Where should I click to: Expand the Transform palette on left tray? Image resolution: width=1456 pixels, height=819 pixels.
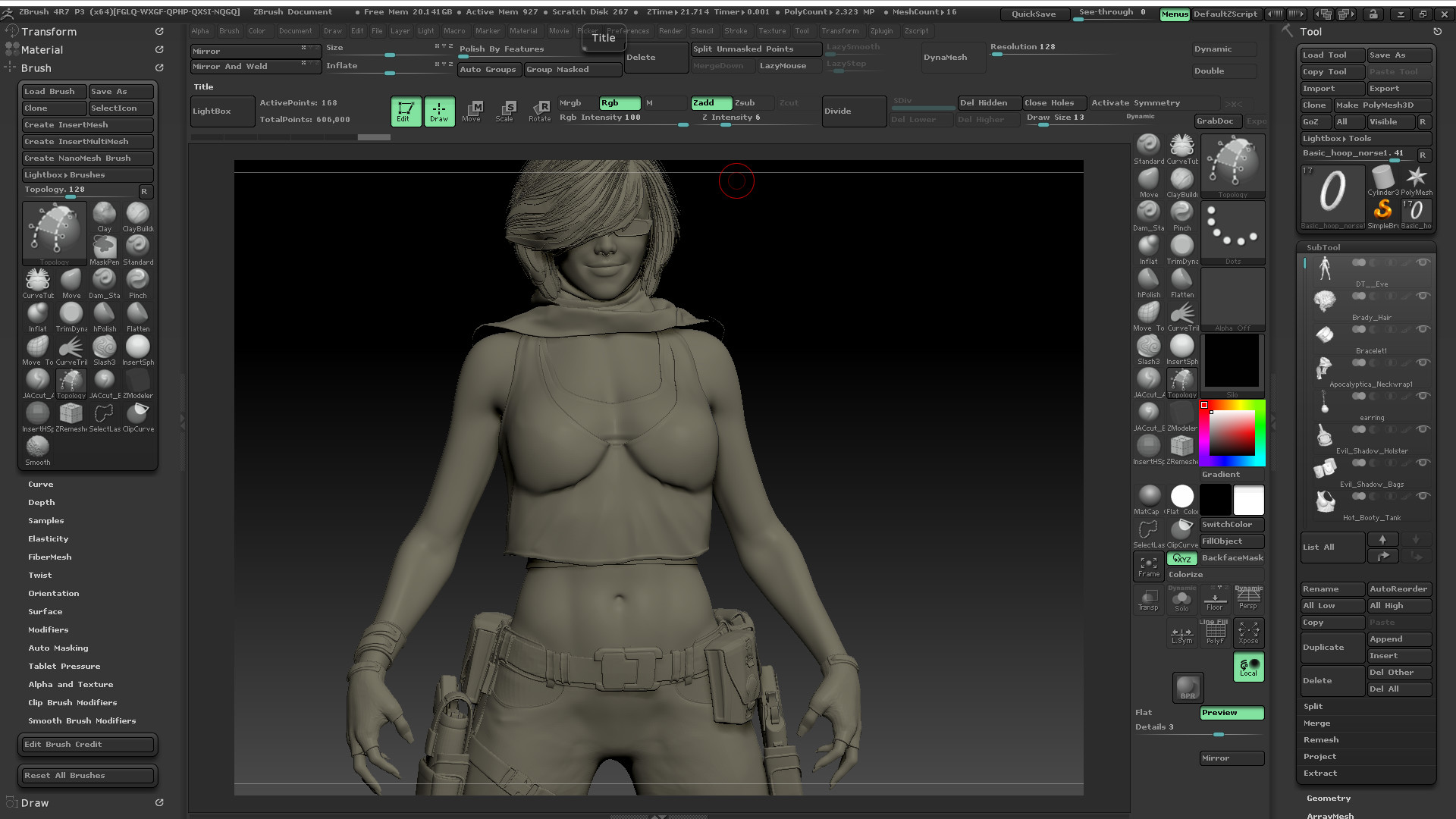click(49, 32)
